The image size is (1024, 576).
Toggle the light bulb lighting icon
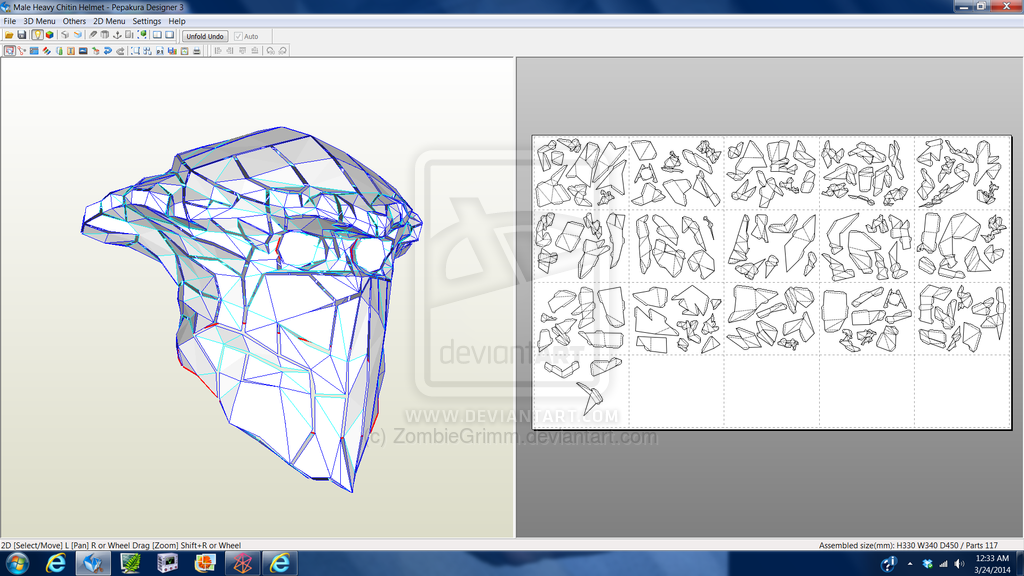[37, 35]
